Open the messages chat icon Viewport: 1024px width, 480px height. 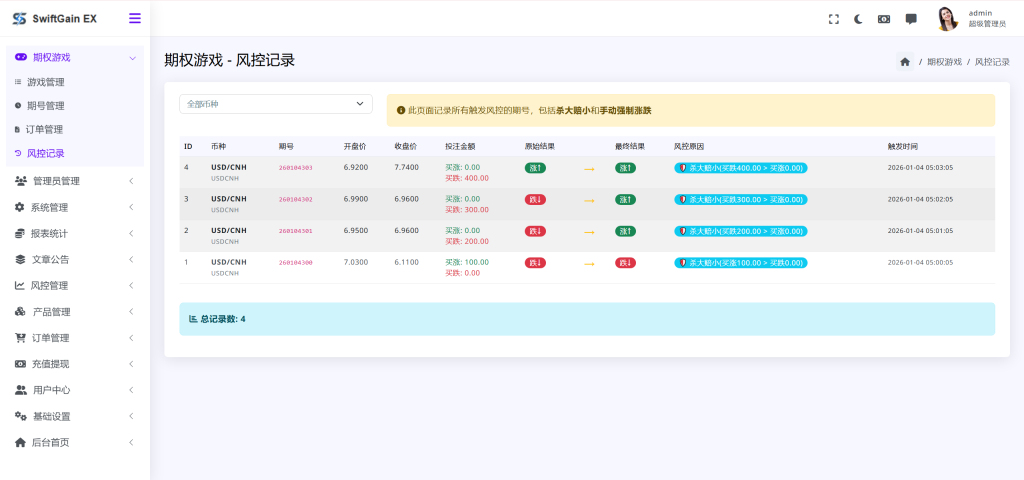tap(911, 19)
